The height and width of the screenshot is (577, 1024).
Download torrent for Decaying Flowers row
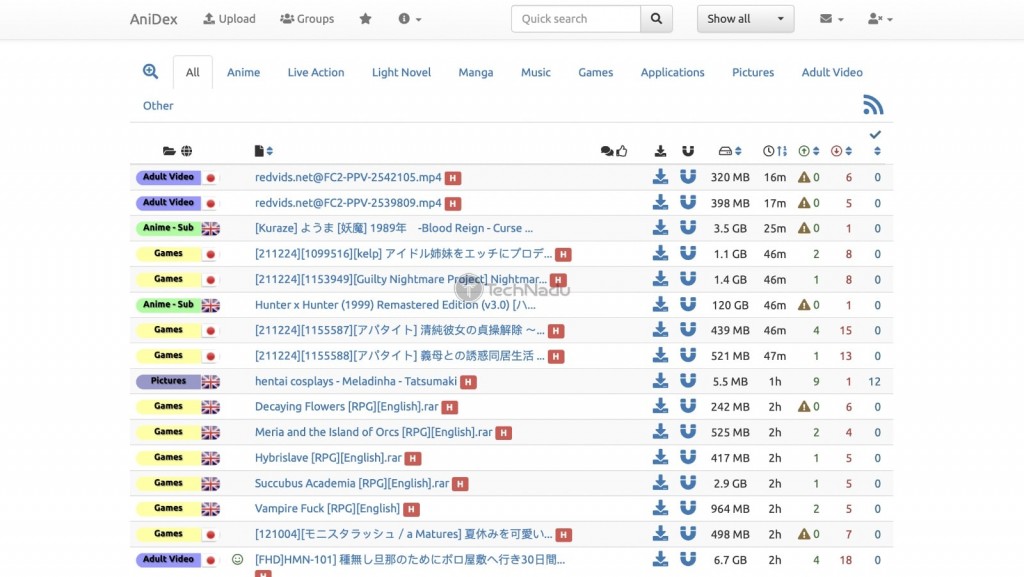pyautogui.click(x=660, y=406)
